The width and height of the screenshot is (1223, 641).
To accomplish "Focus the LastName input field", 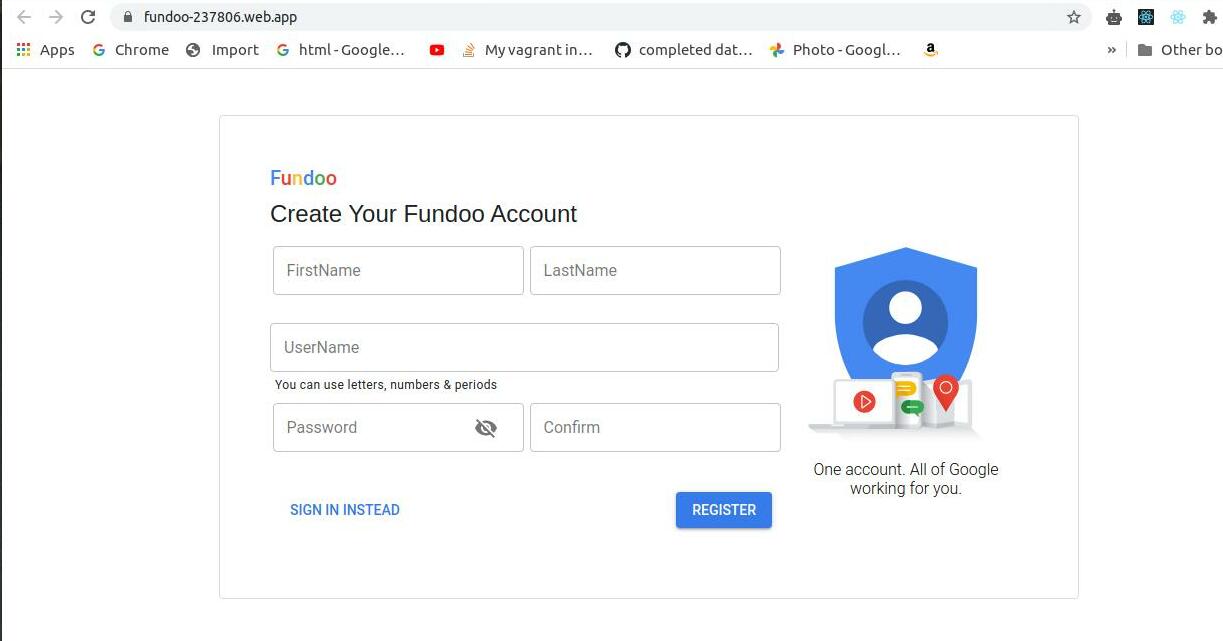I will coord(655,270).
